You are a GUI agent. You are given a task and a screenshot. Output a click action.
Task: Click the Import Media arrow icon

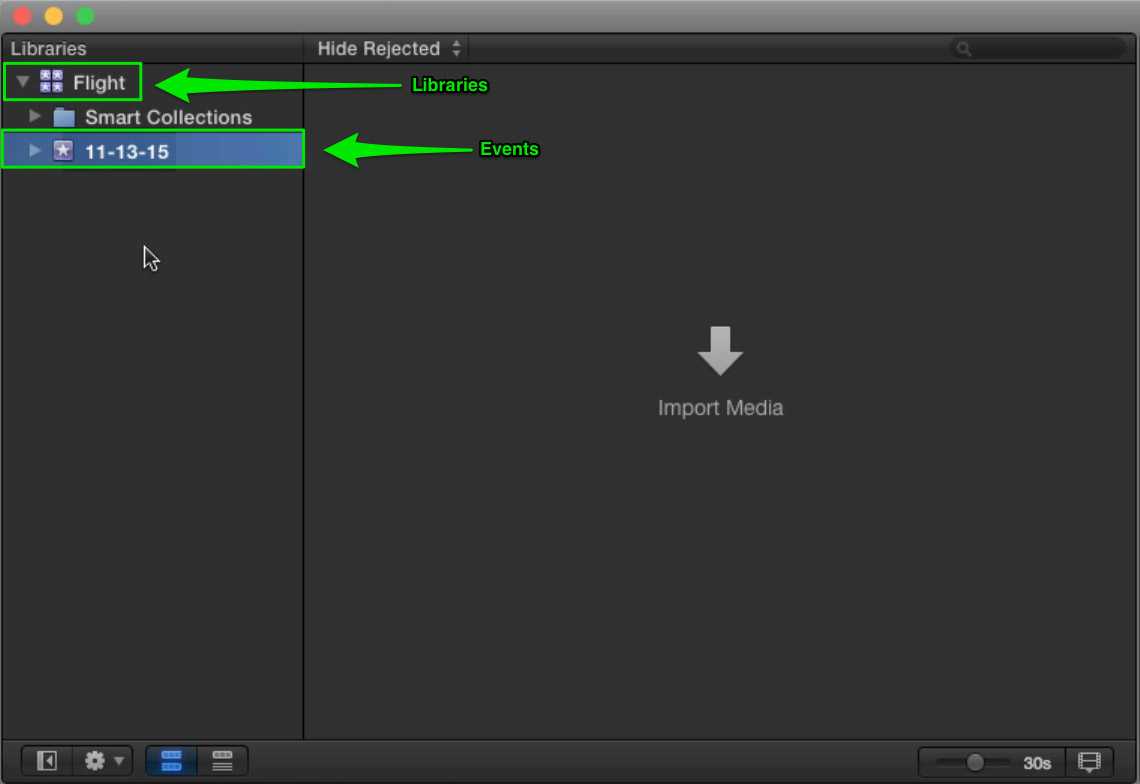(x=720, y=351)
